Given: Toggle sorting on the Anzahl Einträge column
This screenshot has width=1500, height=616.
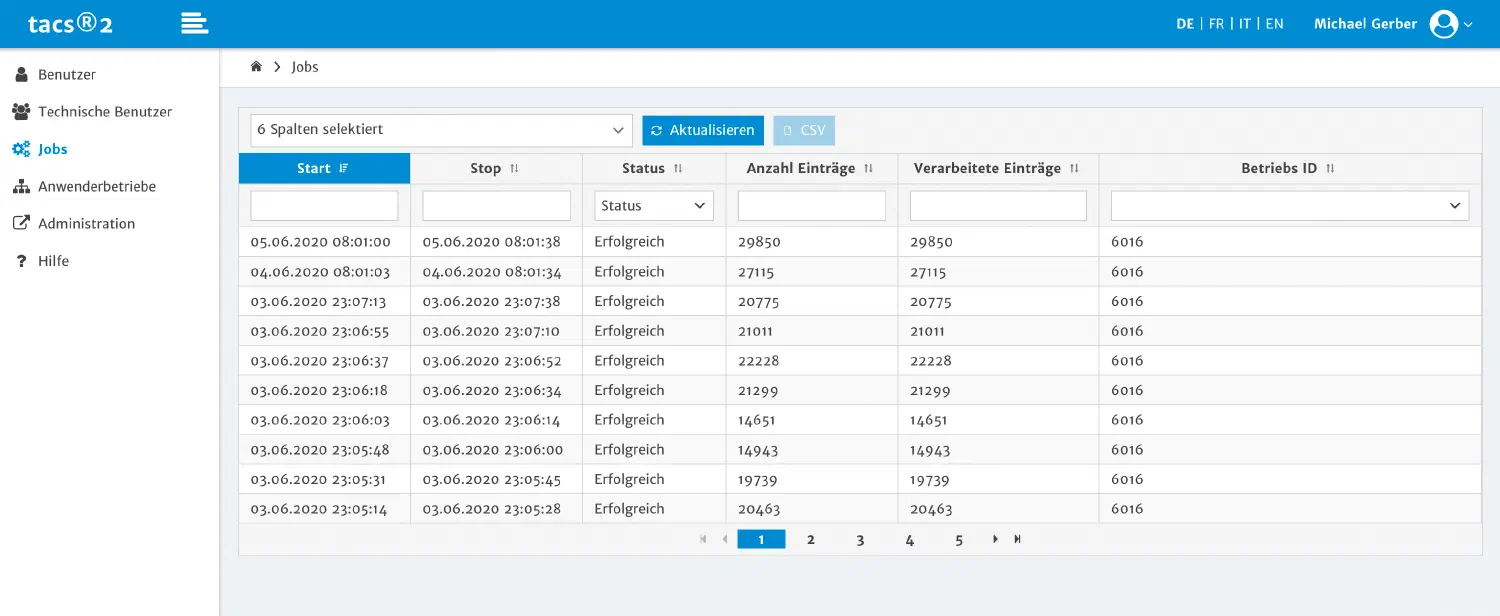Looking at the screenshot, I should coord(868,168).
